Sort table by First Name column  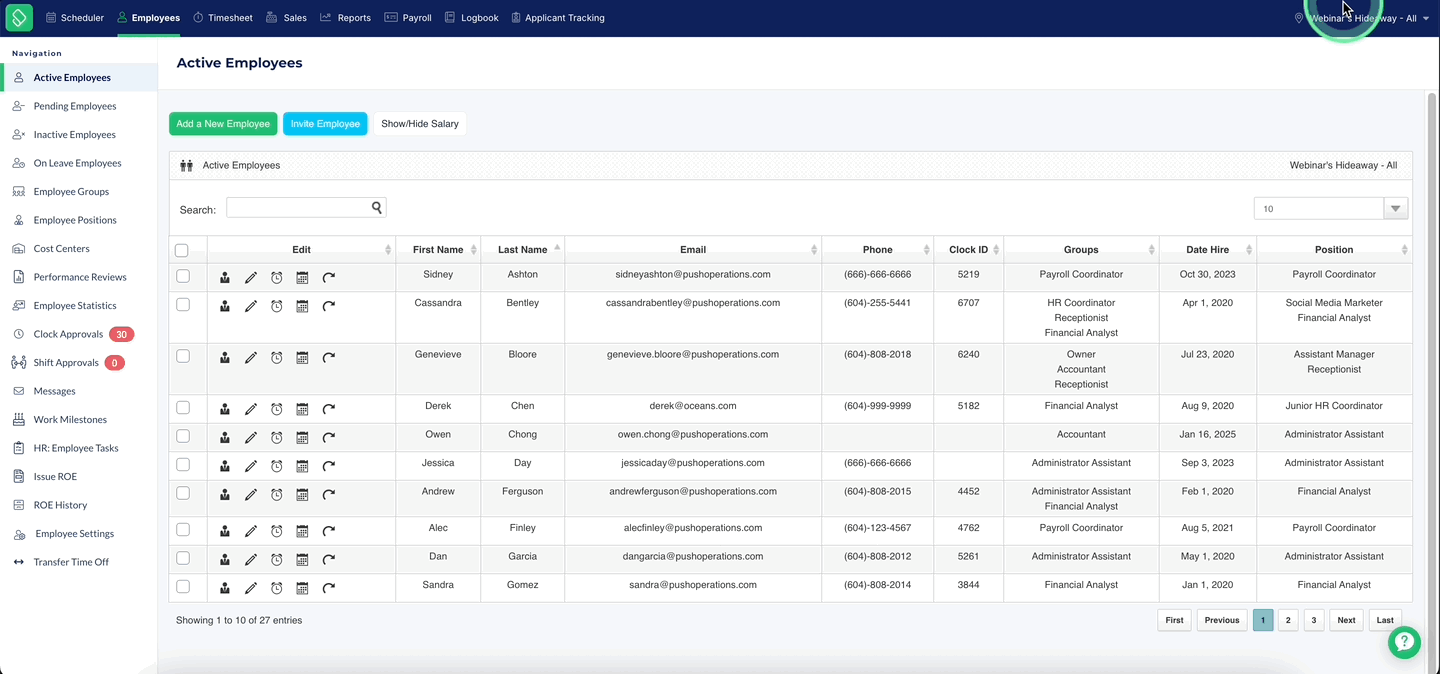pos(438,250)
